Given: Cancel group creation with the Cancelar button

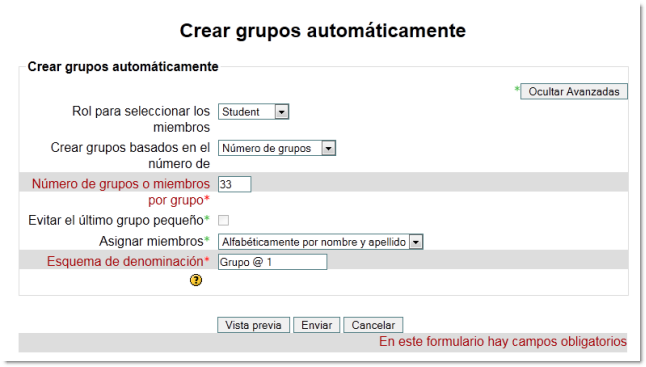Looking at the screenshot, I should tap(373, 325).
